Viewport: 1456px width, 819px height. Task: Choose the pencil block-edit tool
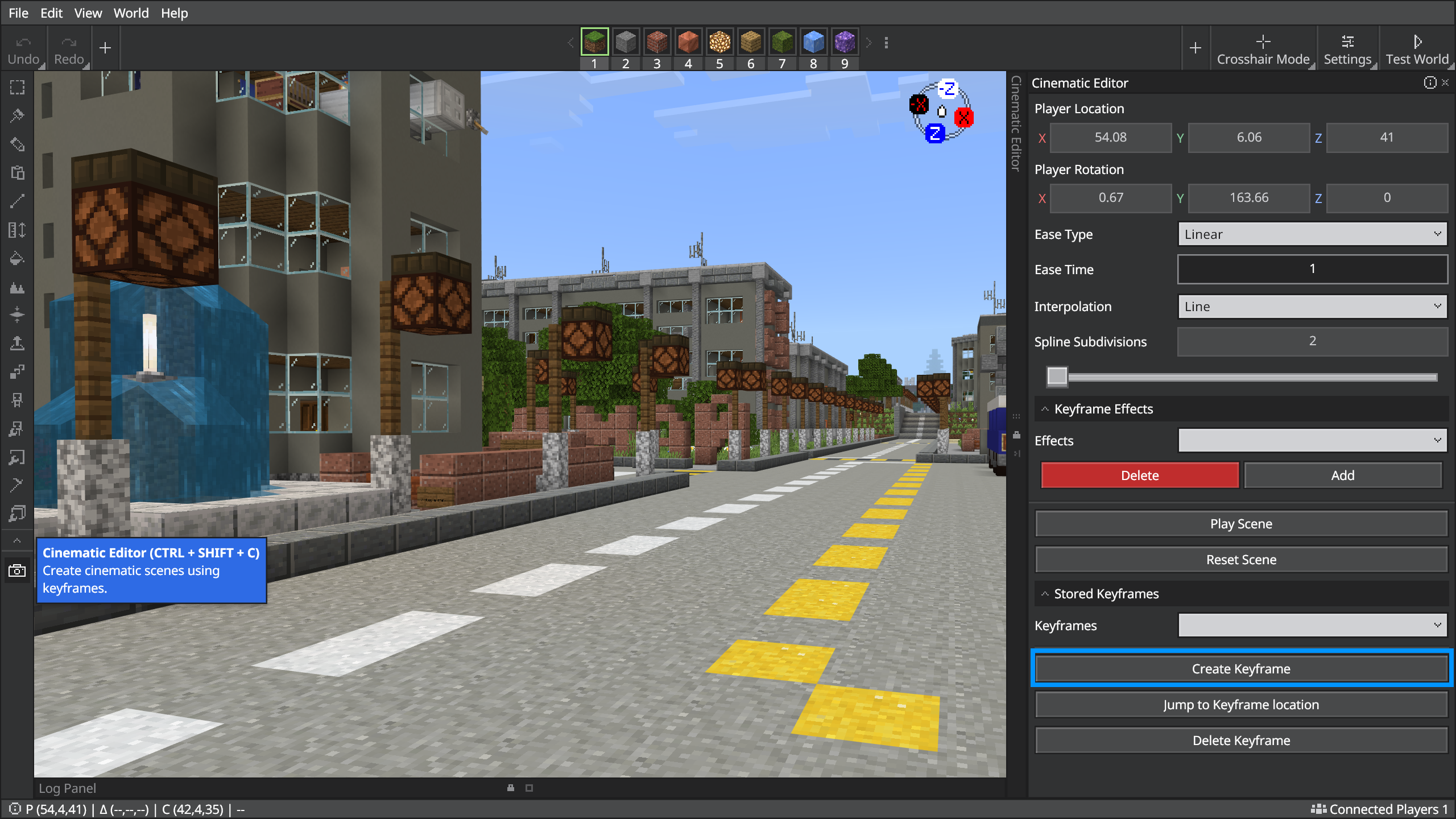(17, 144)
